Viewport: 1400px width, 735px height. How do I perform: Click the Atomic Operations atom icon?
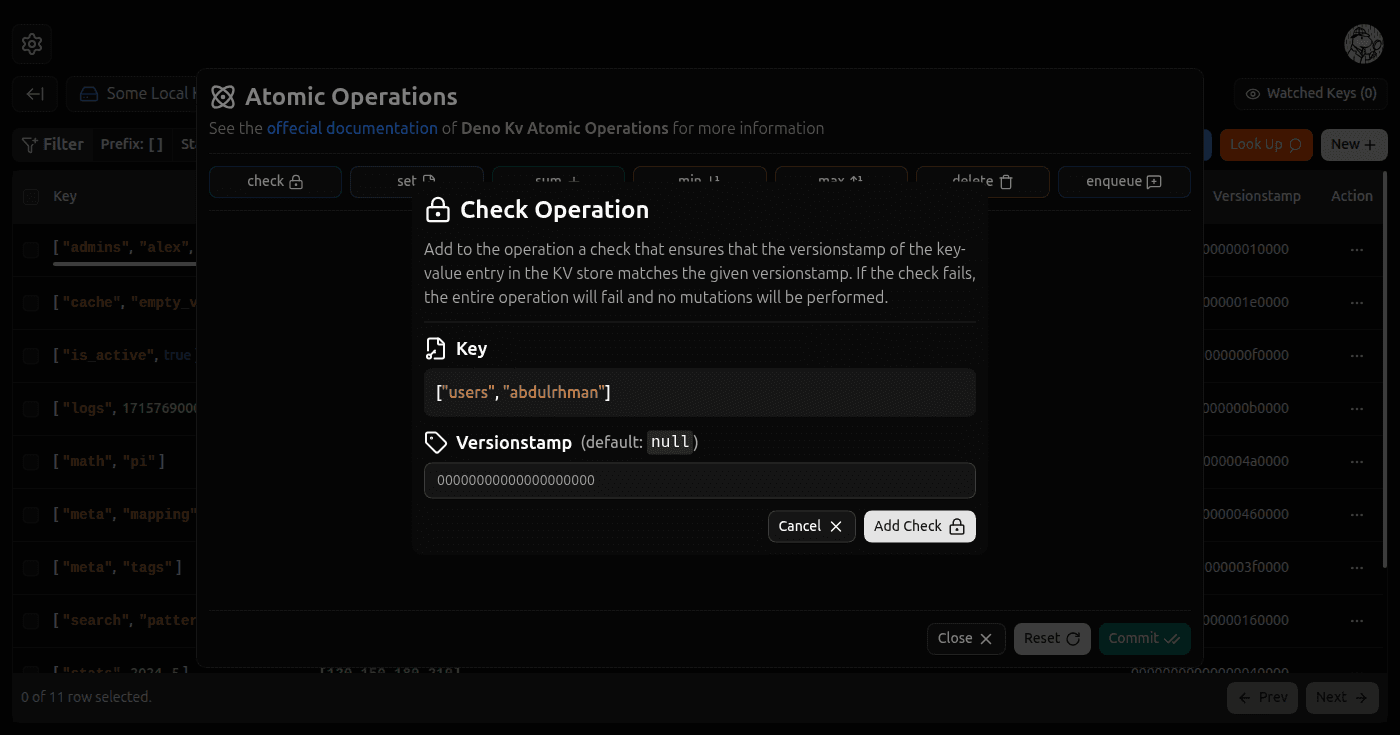pos(223,97)
